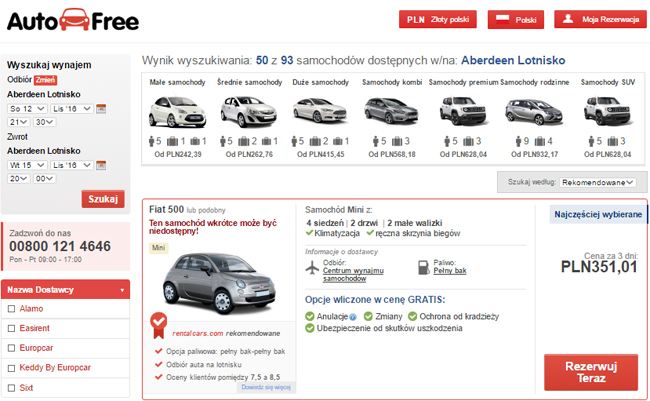
Task: Check the Europcar supplier checkbox
Action: tap(12, 348)
